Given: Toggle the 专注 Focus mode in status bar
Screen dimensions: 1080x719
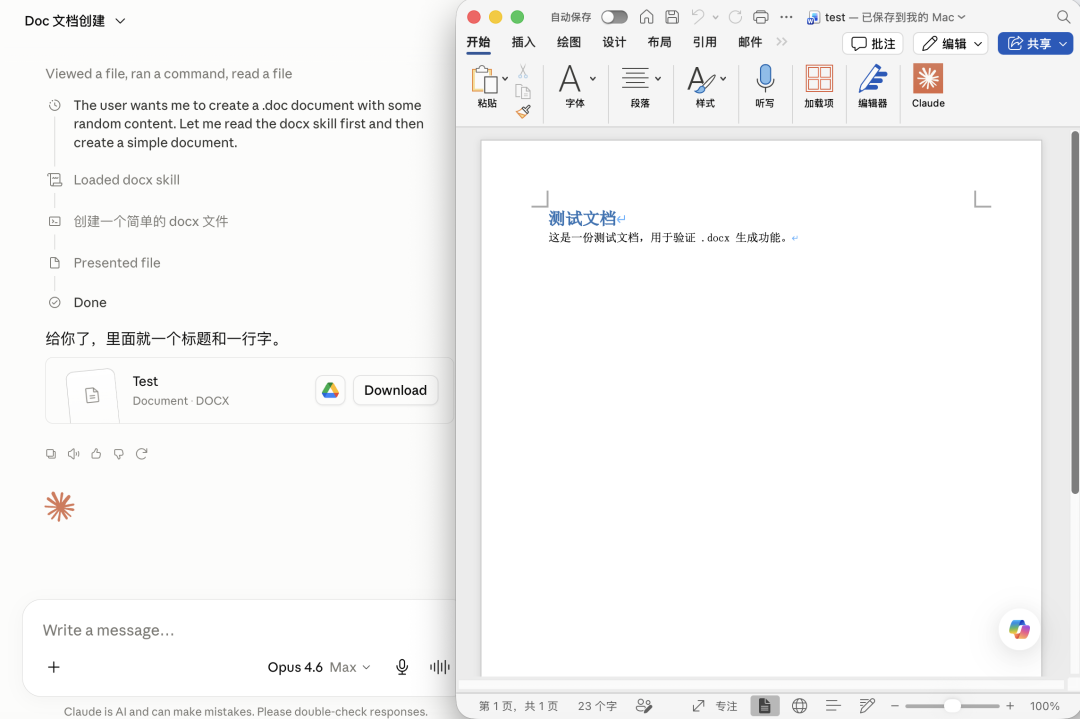Looking at the screenshot, I should click(x=714, y=706).
